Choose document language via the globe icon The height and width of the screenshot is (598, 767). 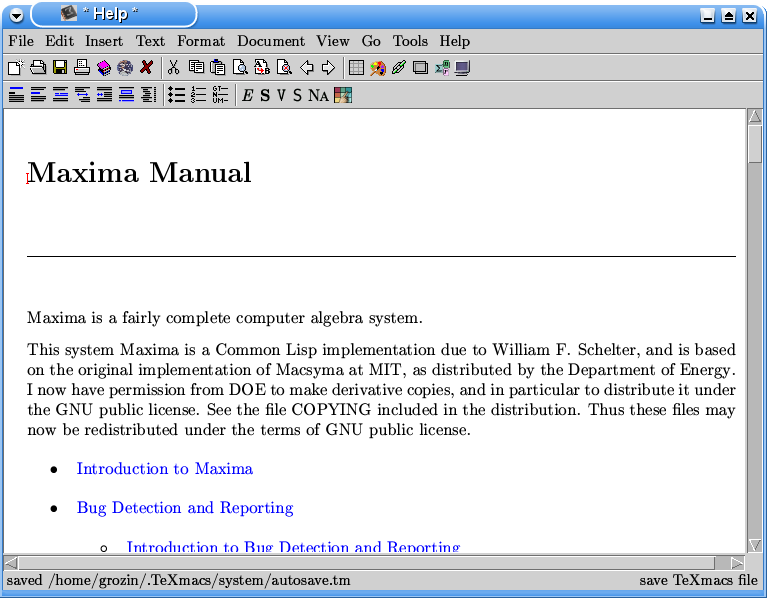[125, 67]
